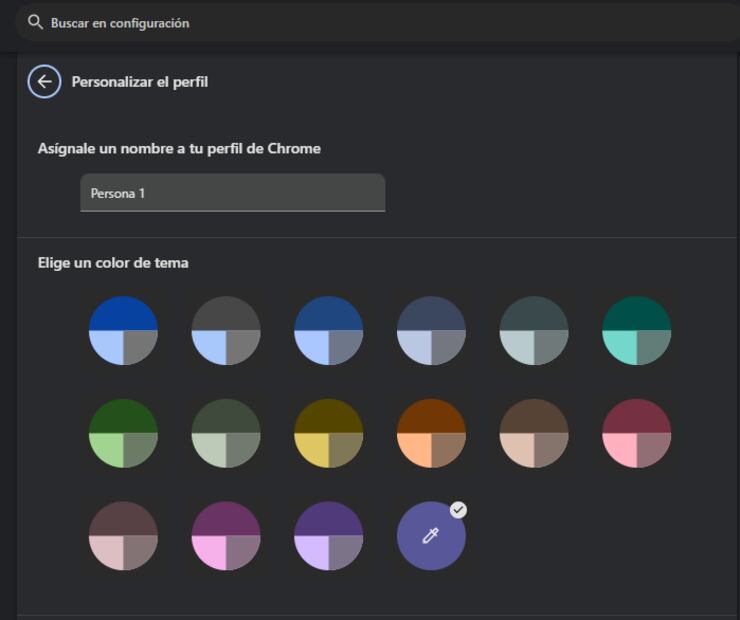Click the profile name field Persona 1
The width and height of the screenshot is (740, 620).
point(232,193)
